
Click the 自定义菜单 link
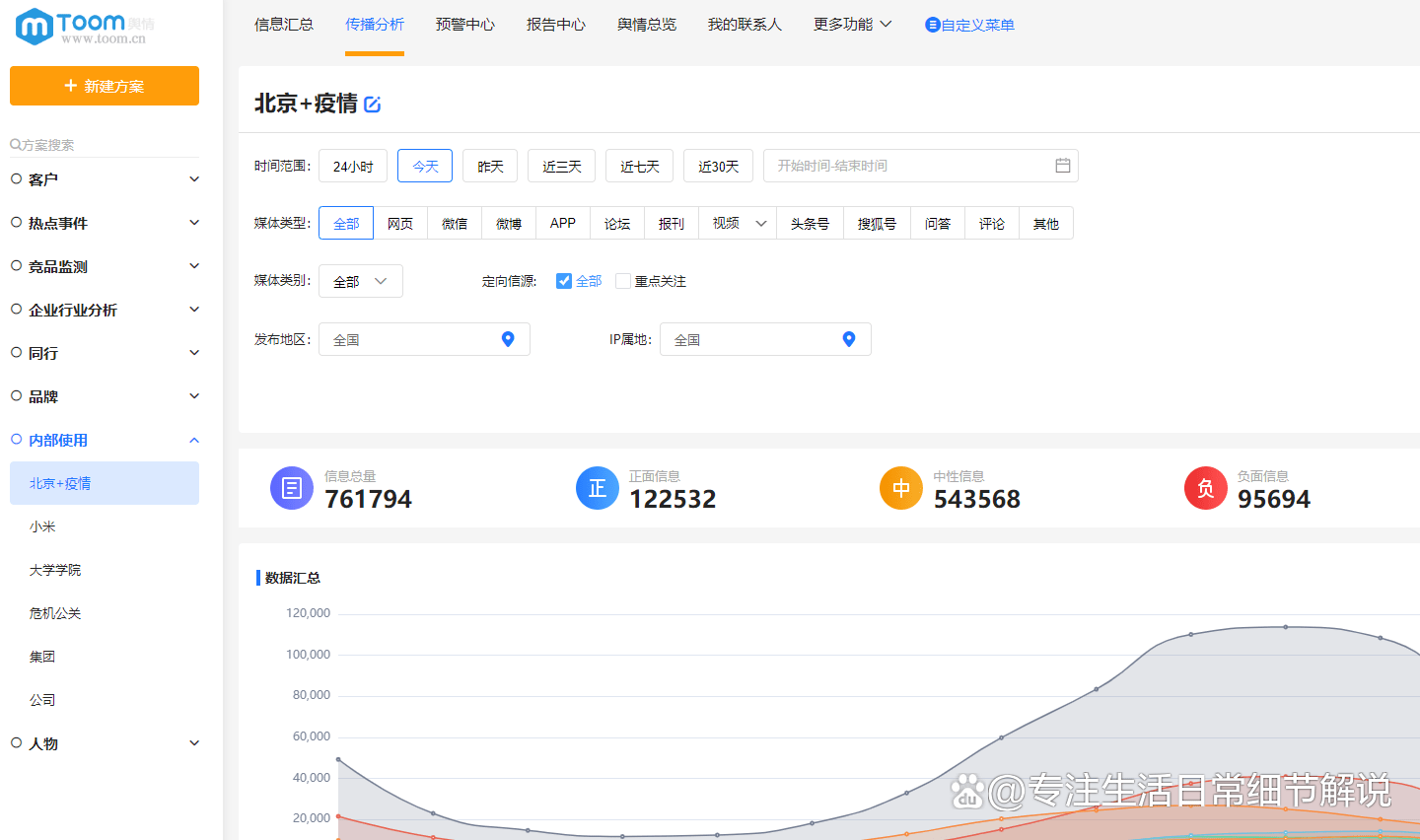point(977,25)
